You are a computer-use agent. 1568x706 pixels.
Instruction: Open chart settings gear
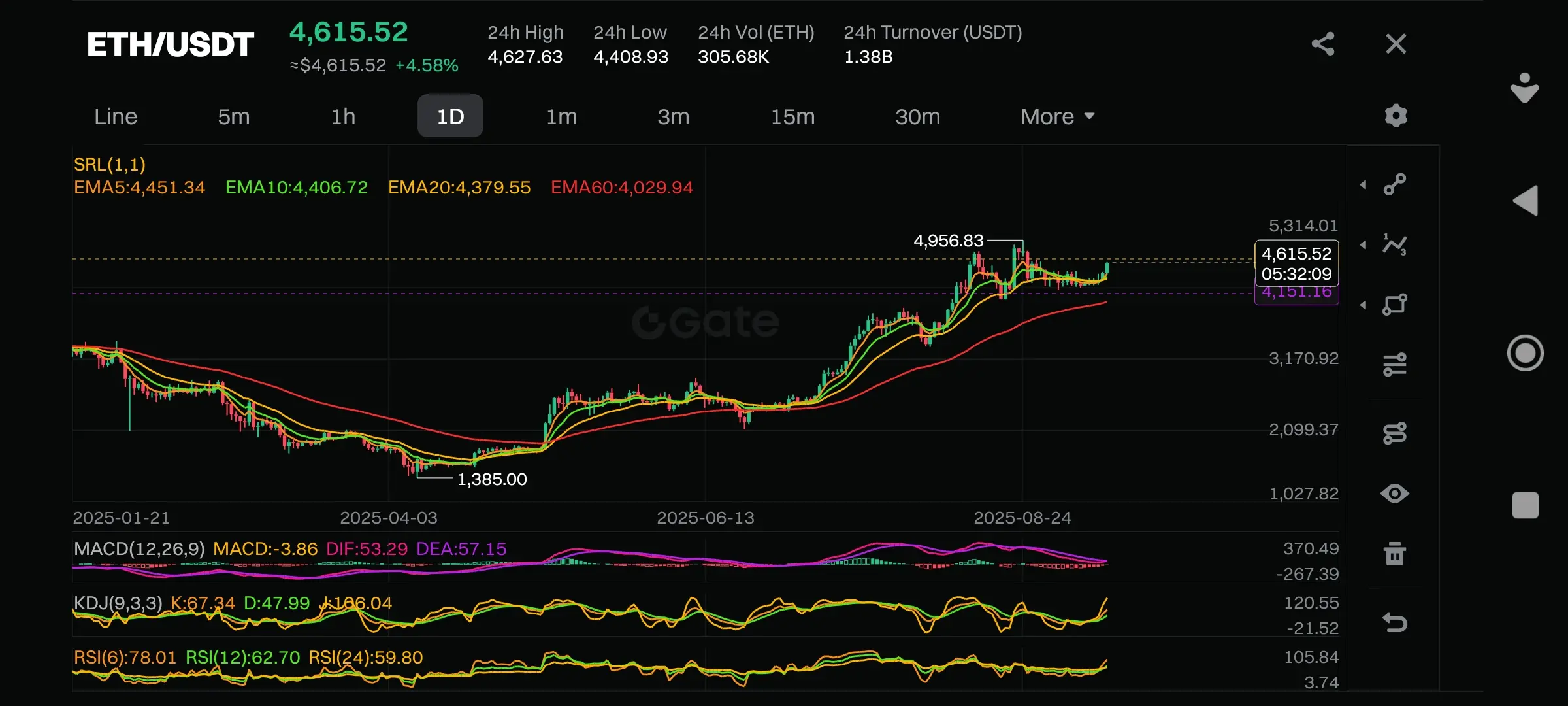(1396, 116)
